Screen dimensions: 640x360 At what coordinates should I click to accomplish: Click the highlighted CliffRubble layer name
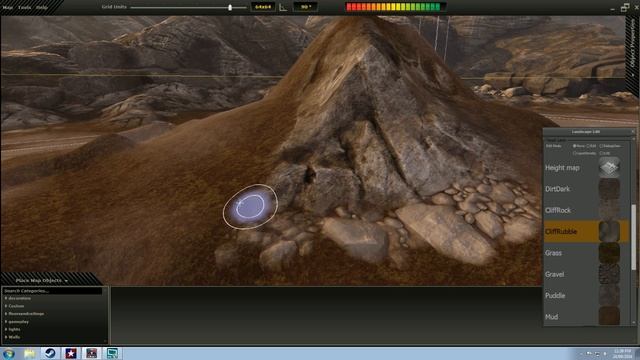[x=561, y=231]
